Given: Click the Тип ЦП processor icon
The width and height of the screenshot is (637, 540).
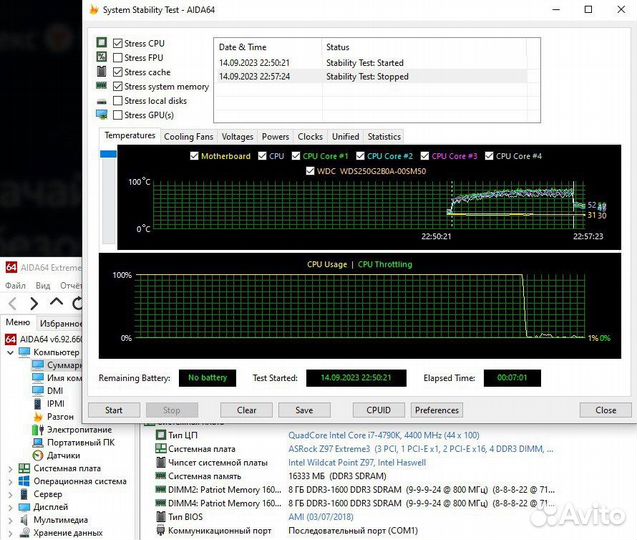Looking at the screenshot, I should pos(161,435).
